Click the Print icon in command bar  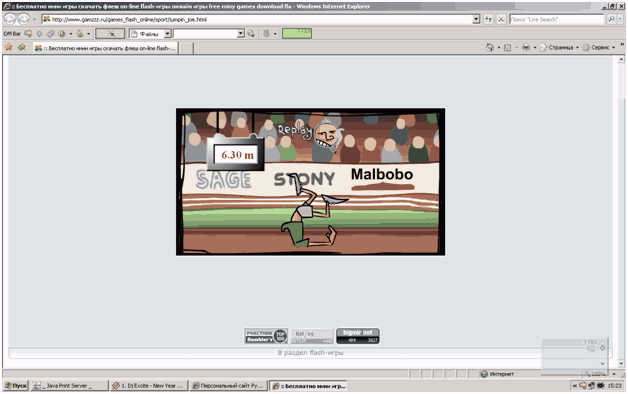pos(526,47)
